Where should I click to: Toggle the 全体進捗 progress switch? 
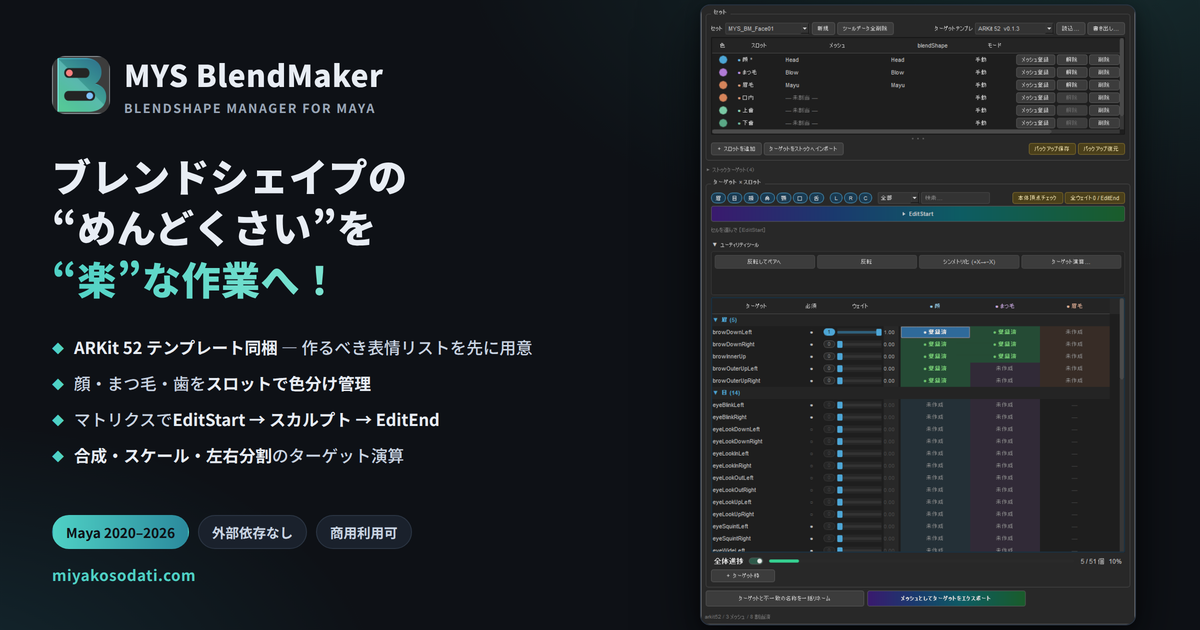[x=756, y=561]
